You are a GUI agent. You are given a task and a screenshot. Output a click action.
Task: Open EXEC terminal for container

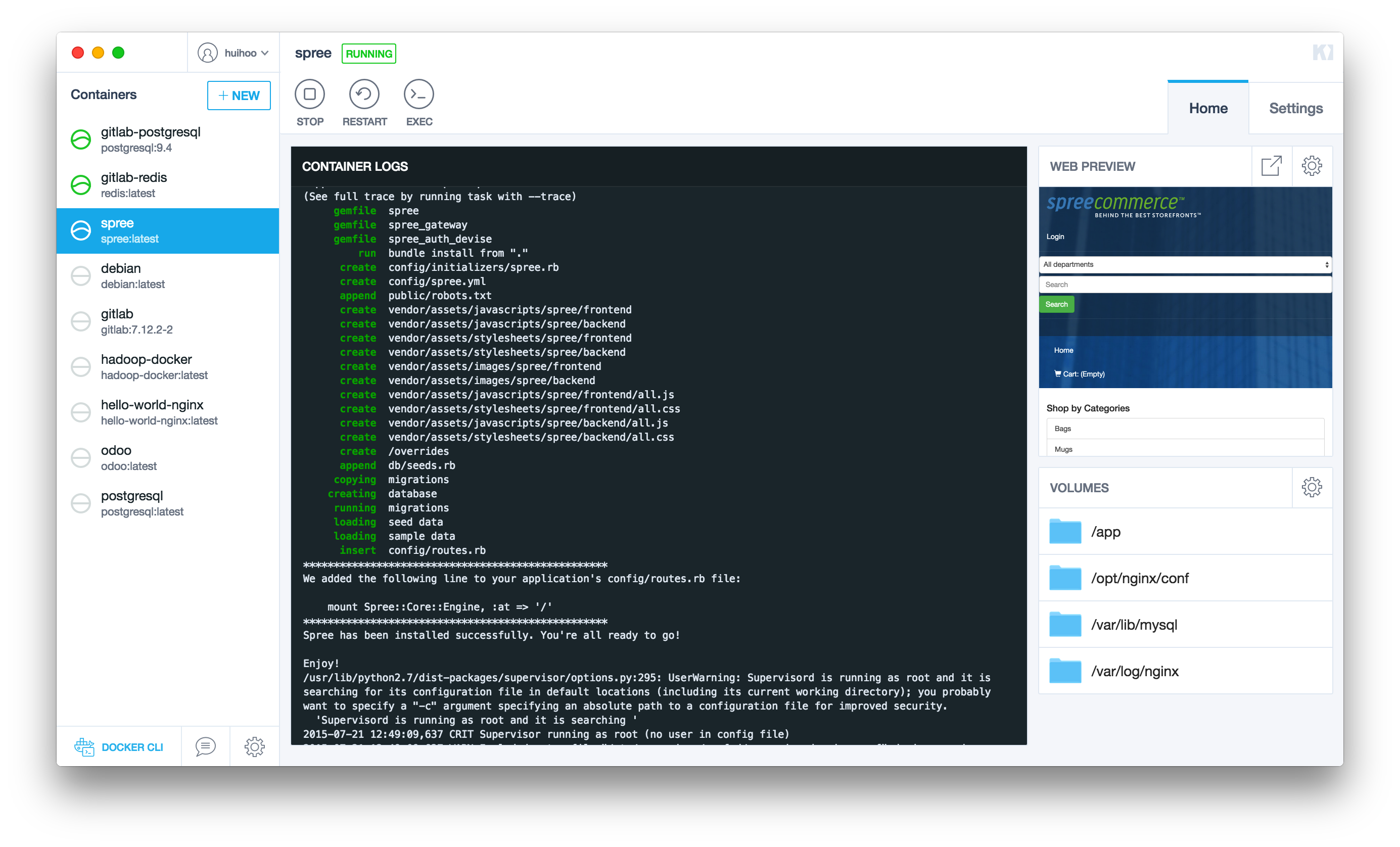click(419, 95)
